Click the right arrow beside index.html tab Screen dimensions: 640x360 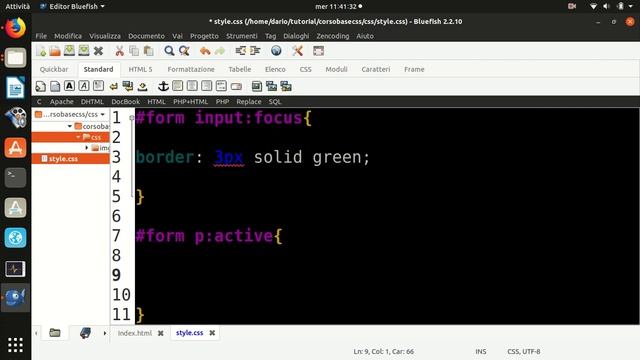click(104, 333)
